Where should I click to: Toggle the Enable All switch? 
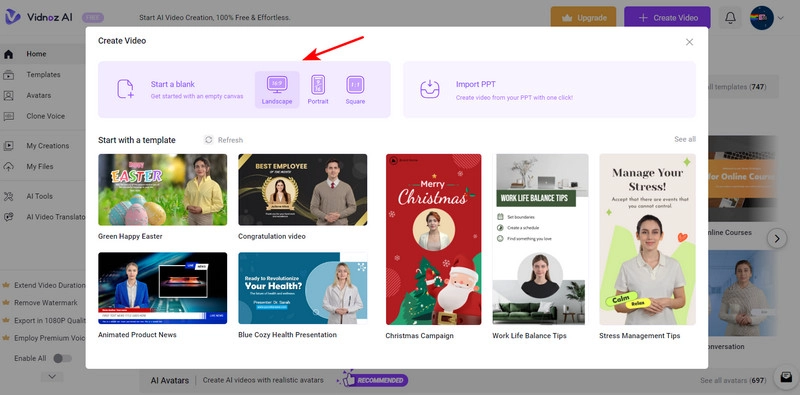pos(62,359)
